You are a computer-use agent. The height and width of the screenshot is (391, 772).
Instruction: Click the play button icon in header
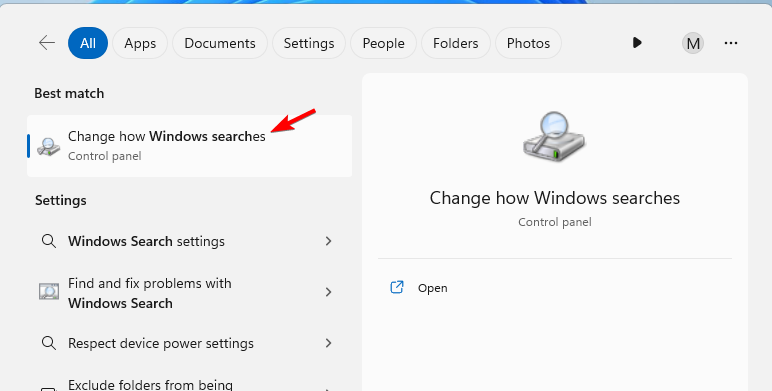tap(637, 43)
